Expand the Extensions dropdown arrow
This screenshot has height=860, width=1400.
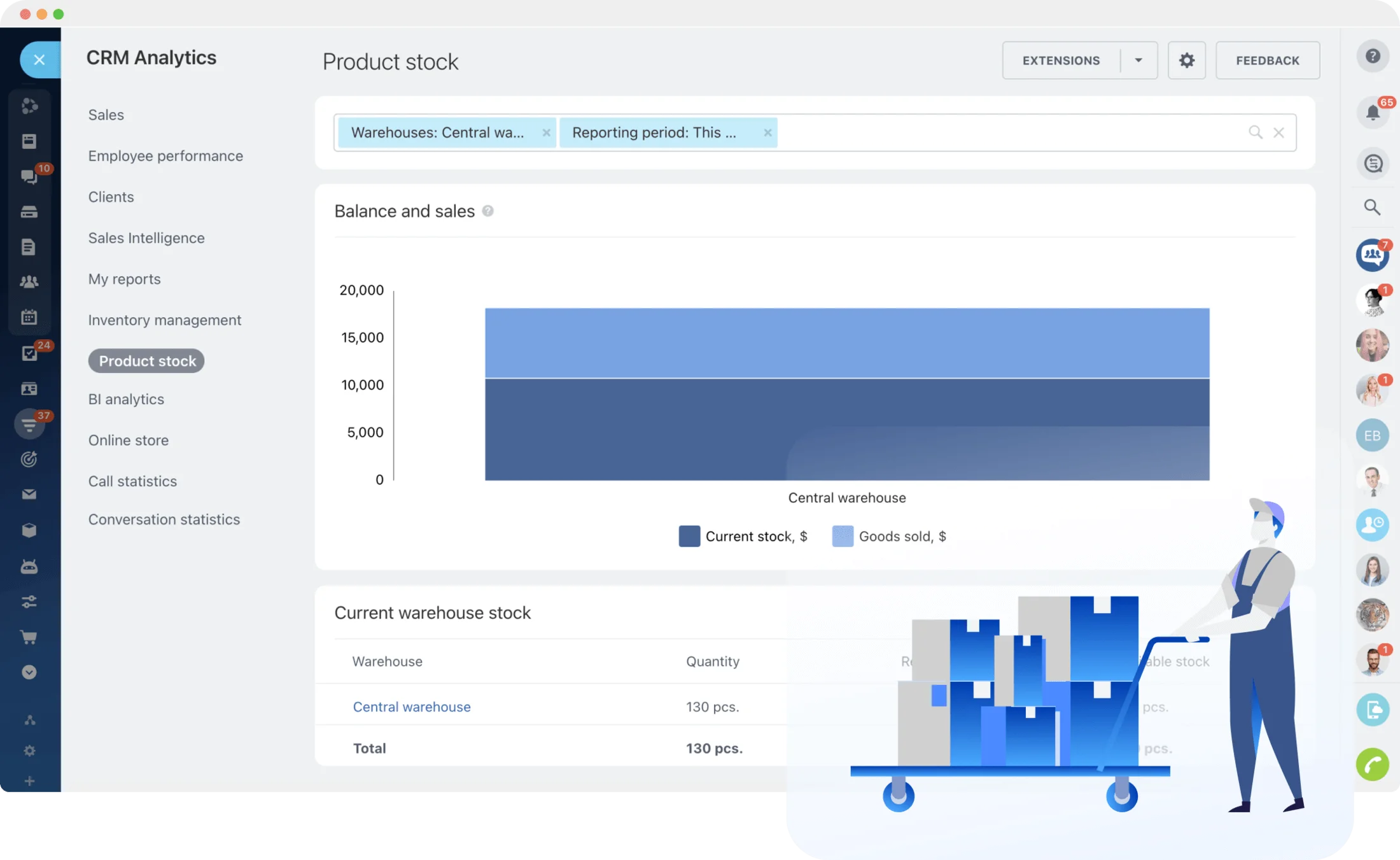(x=1138, y=60)
